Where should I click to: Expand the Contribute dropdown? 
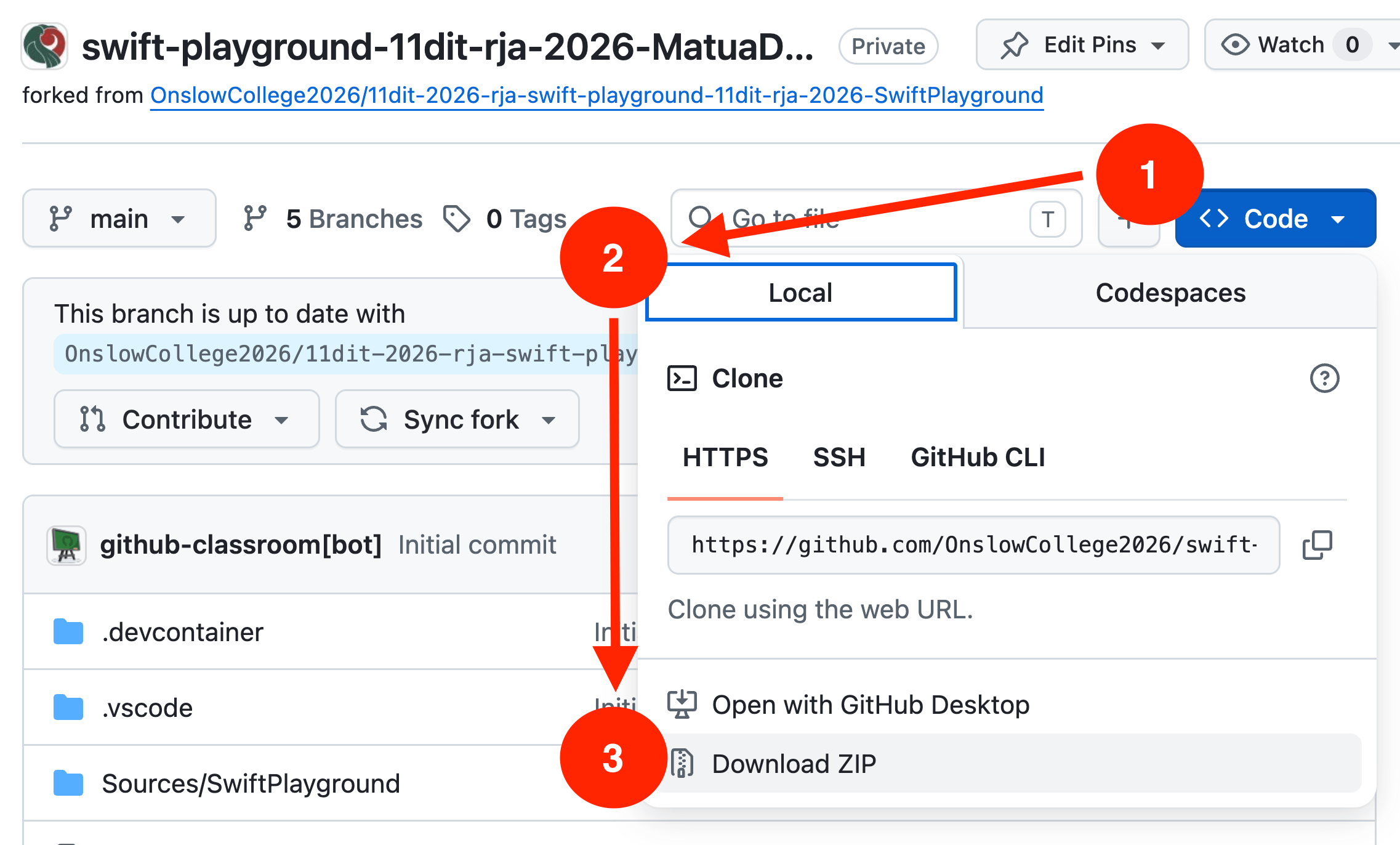pos(187,419)
